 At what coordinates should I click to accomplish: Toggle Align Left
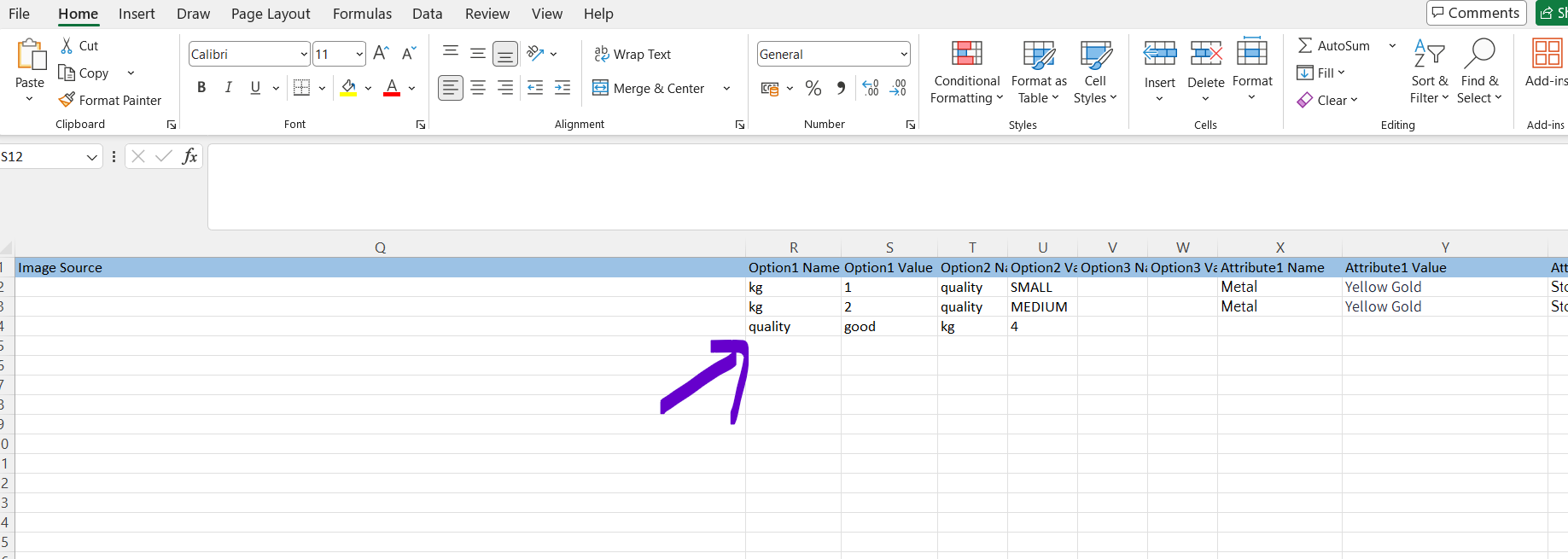tap(451, 87)
